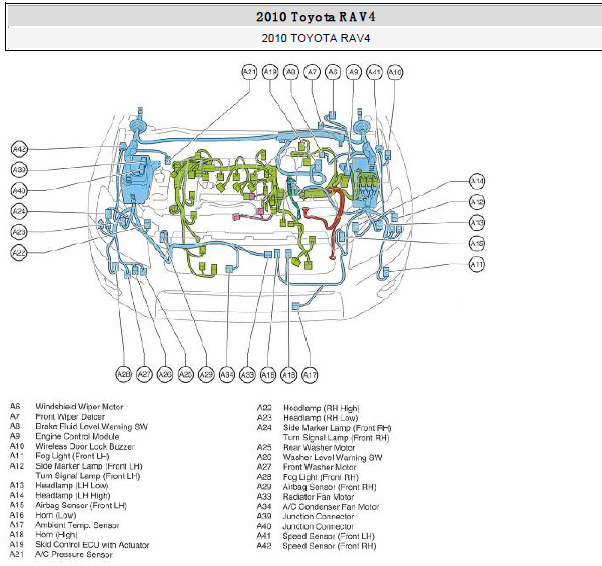602x566 pixels.
Task: Select "Washer Level Warning SW" legend text
Action: 332,457
